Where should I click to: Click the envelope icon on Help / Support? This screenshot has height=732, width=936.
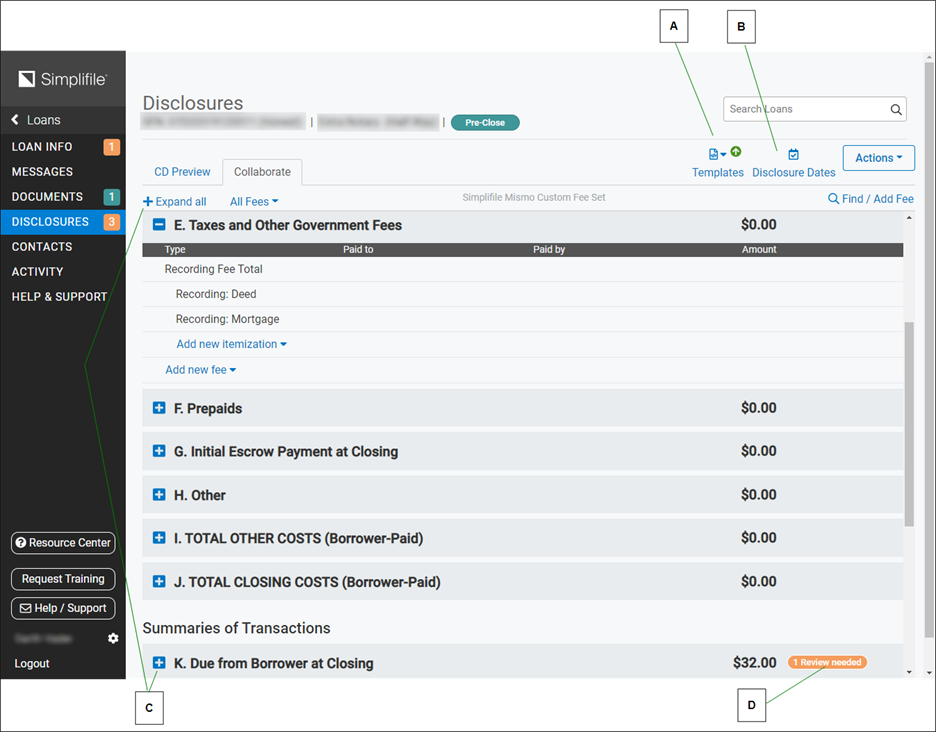[26, 608]
